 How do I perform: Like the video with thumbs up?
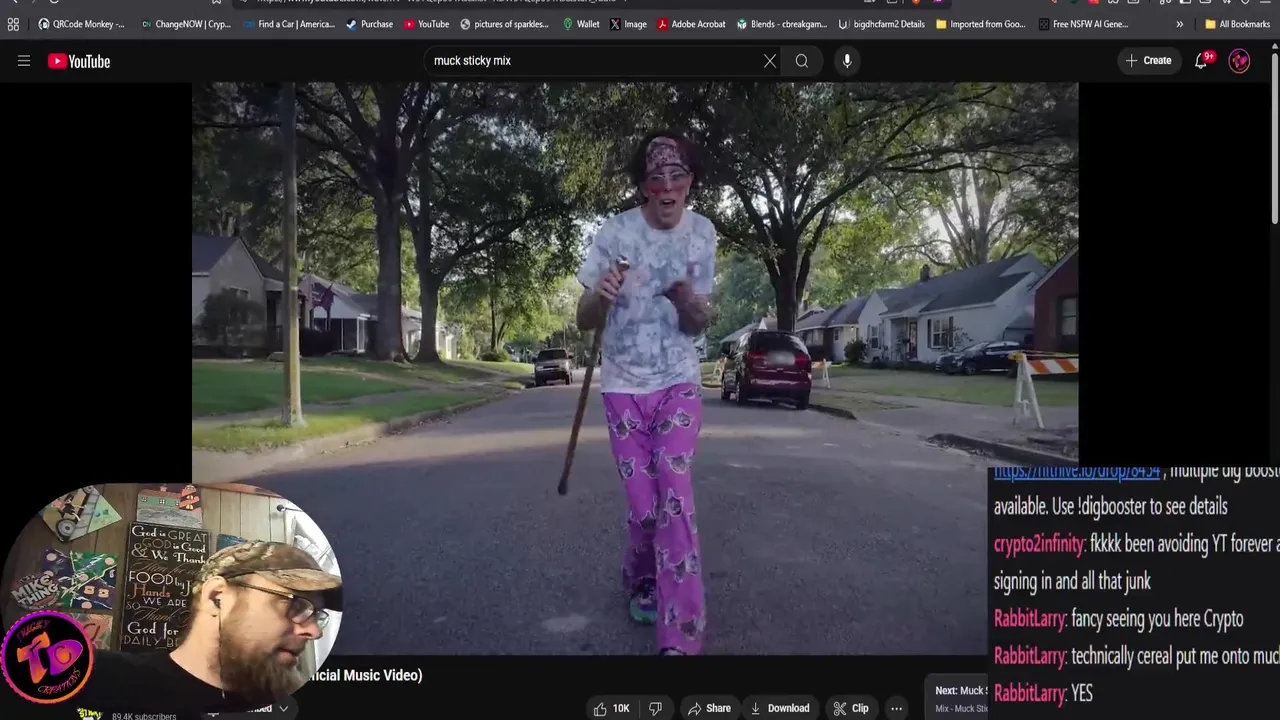612,708
